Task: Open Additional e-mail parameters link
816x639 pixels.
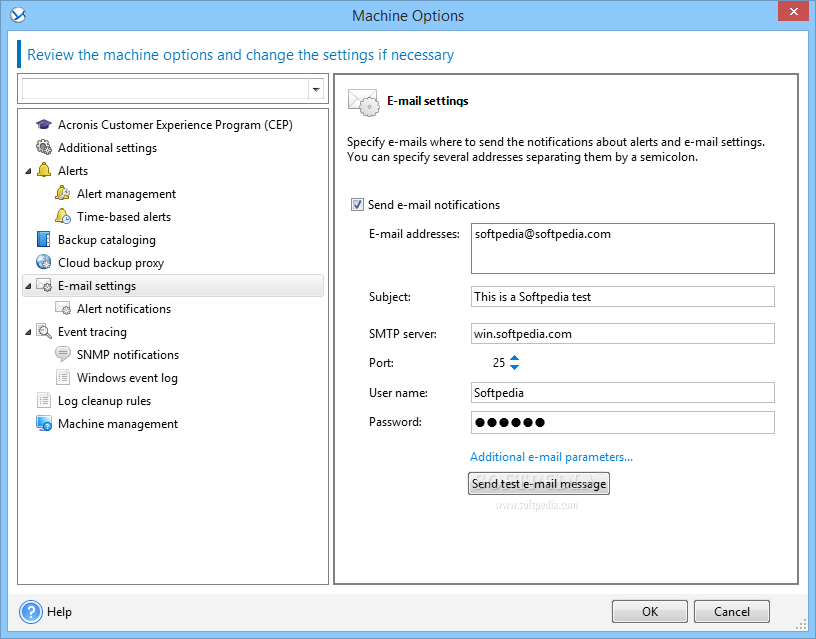Action: tap(551, 457)
